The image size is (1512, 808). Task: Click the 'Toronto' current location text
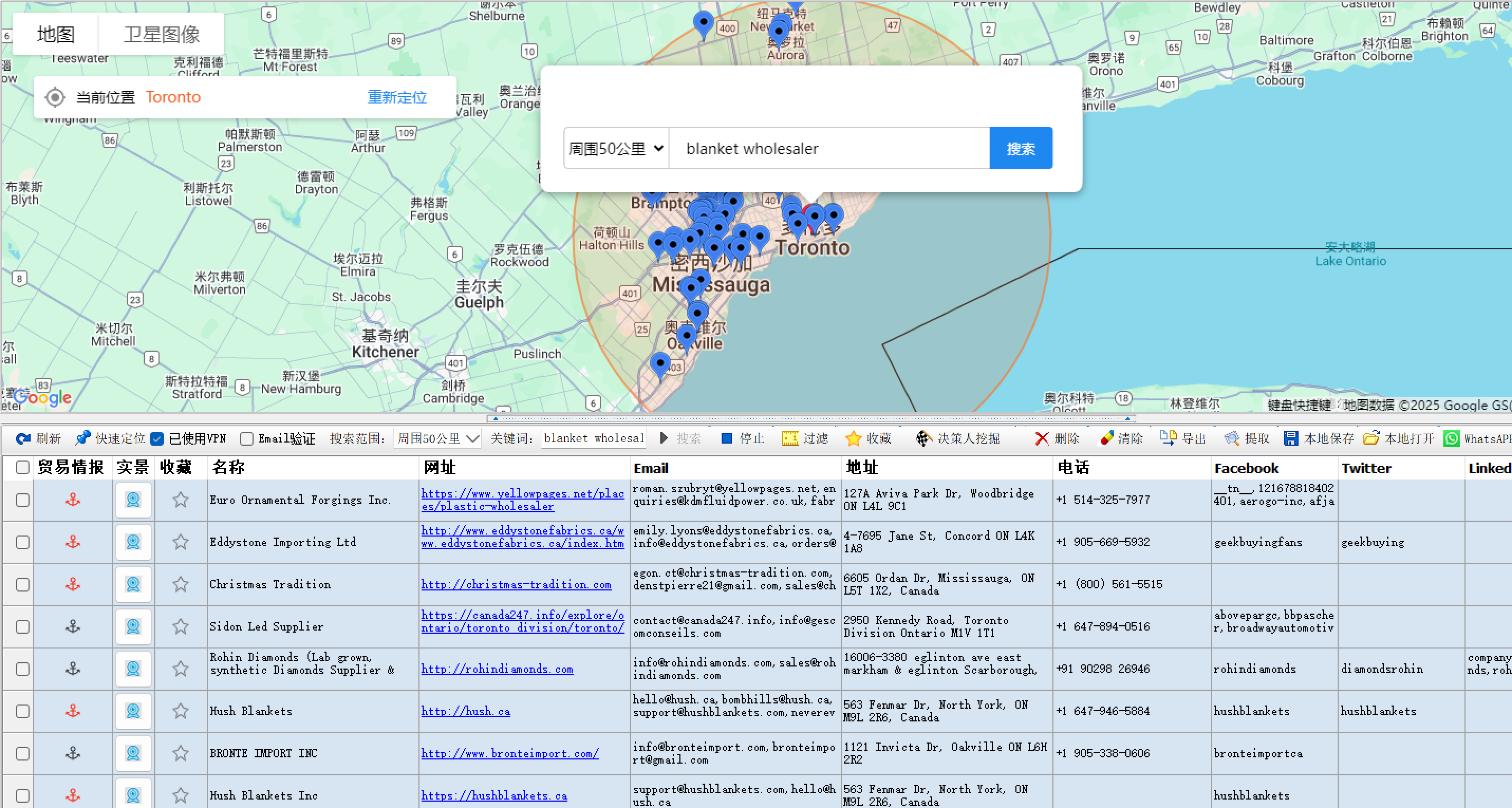173,97
